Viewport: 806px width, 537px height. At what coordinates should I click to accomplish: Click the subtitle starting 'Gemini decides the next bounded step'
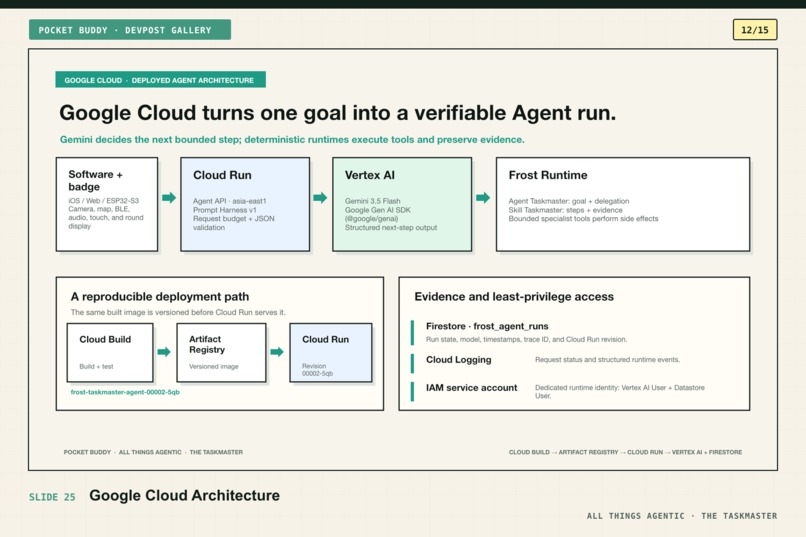point(292,139)
